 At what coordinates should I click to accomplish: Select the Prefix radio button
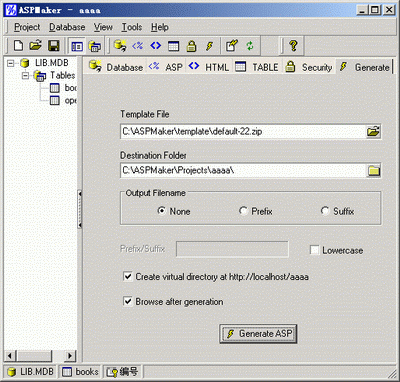tap(243, 211)
